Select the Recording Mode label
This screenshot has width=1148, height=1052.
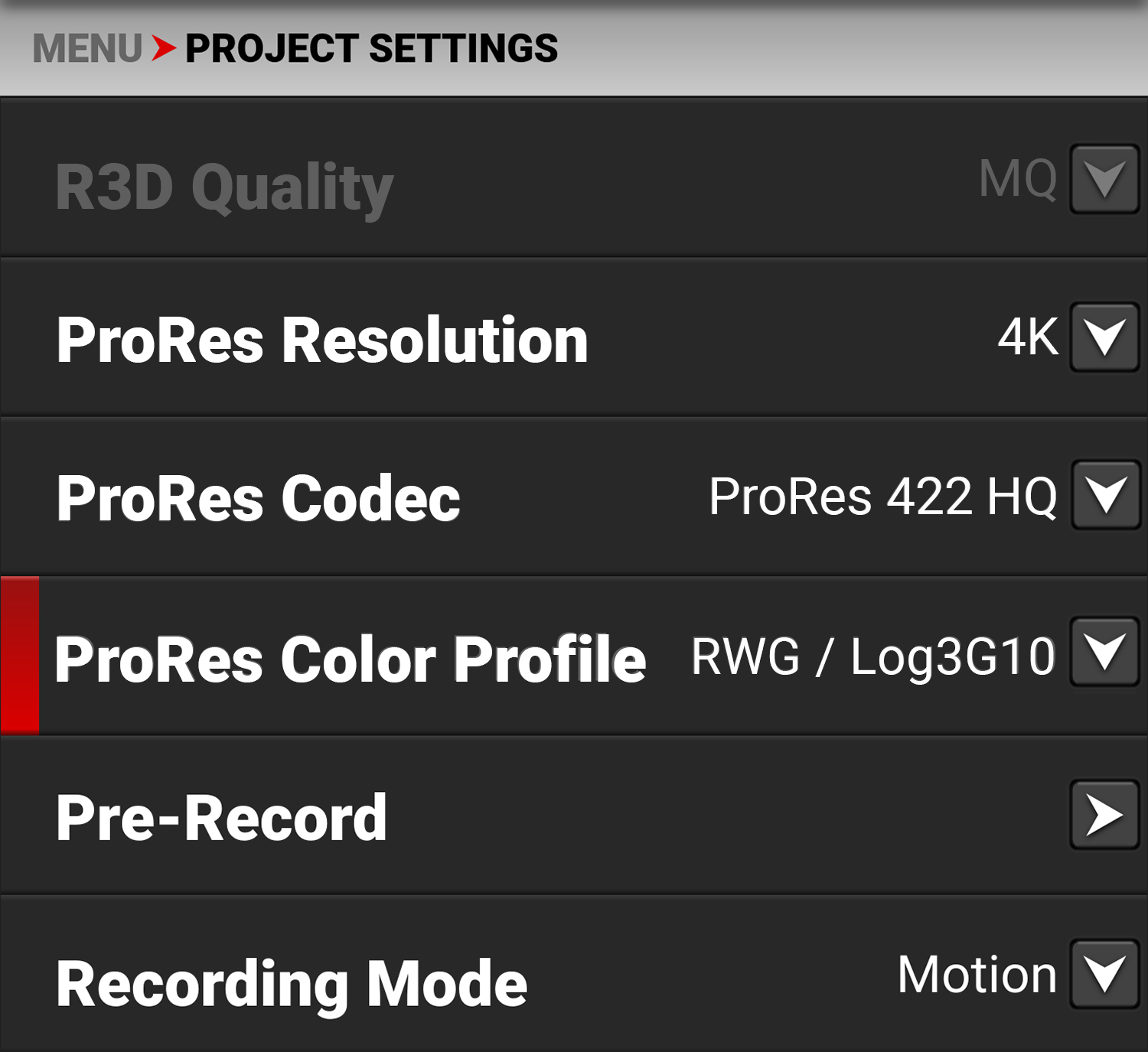click(291, 985)
